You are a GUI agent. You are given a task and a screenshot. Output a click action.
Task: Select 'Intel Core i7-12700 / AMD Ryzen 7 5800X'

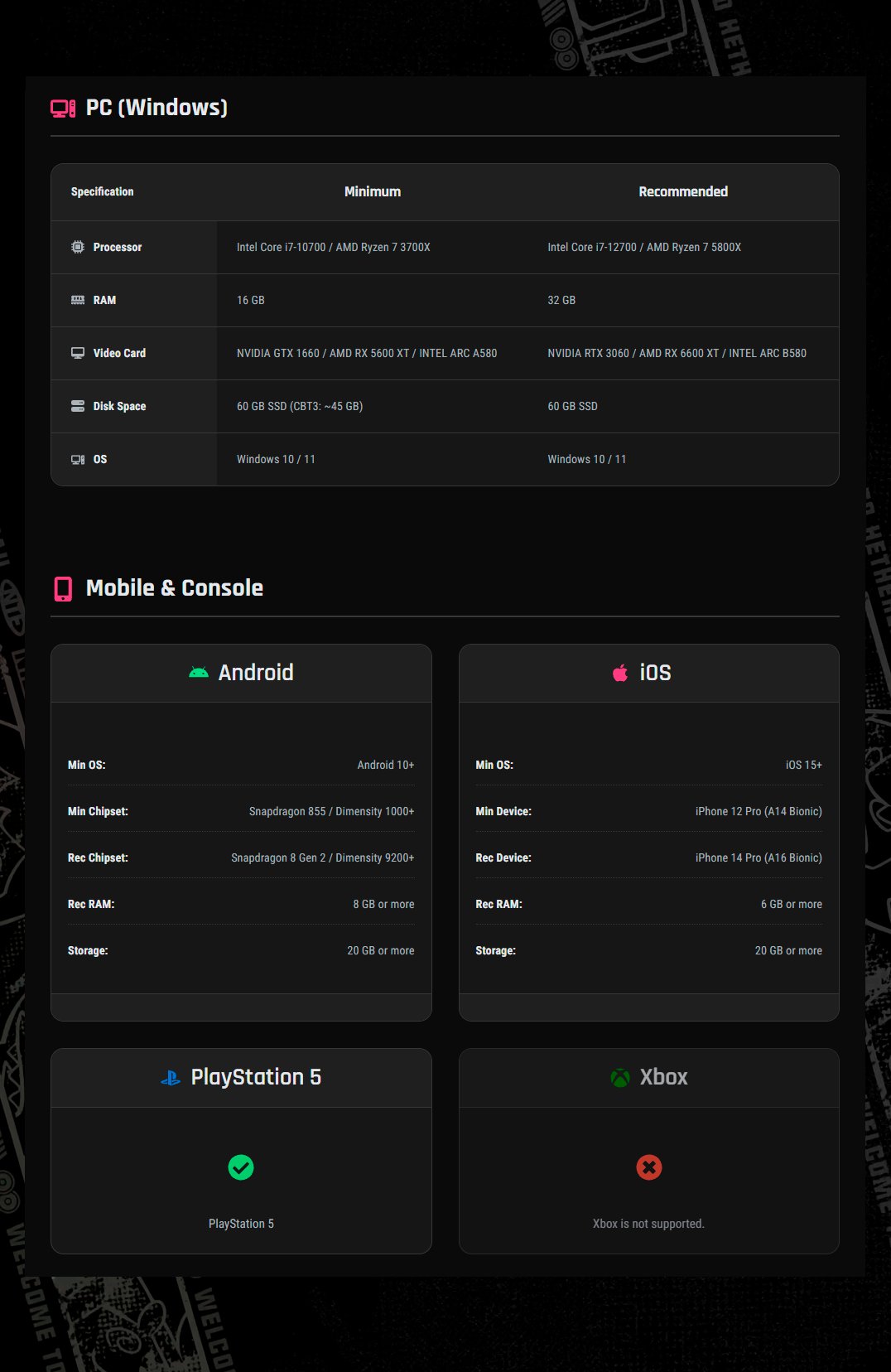[x=644, y=247]
